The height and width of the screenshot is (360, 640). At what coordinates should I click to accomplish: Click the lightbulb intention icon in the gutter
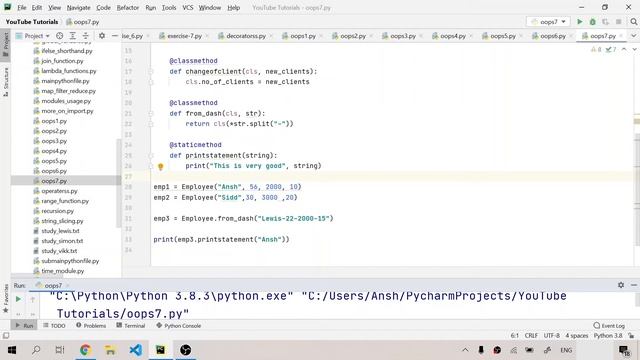pyautogui.click(x=160, y=167)
